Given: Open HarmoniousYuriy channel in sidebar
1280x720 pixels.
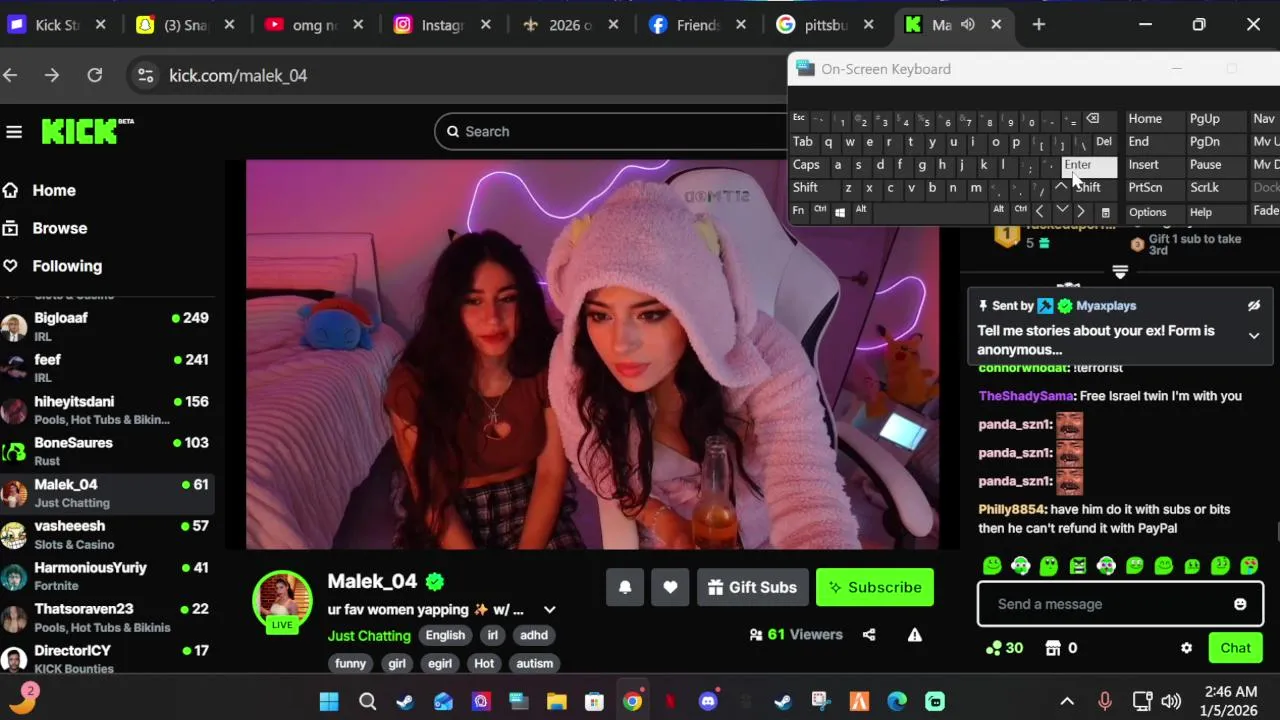Looking at the screenshot, I should coord(107,576).
